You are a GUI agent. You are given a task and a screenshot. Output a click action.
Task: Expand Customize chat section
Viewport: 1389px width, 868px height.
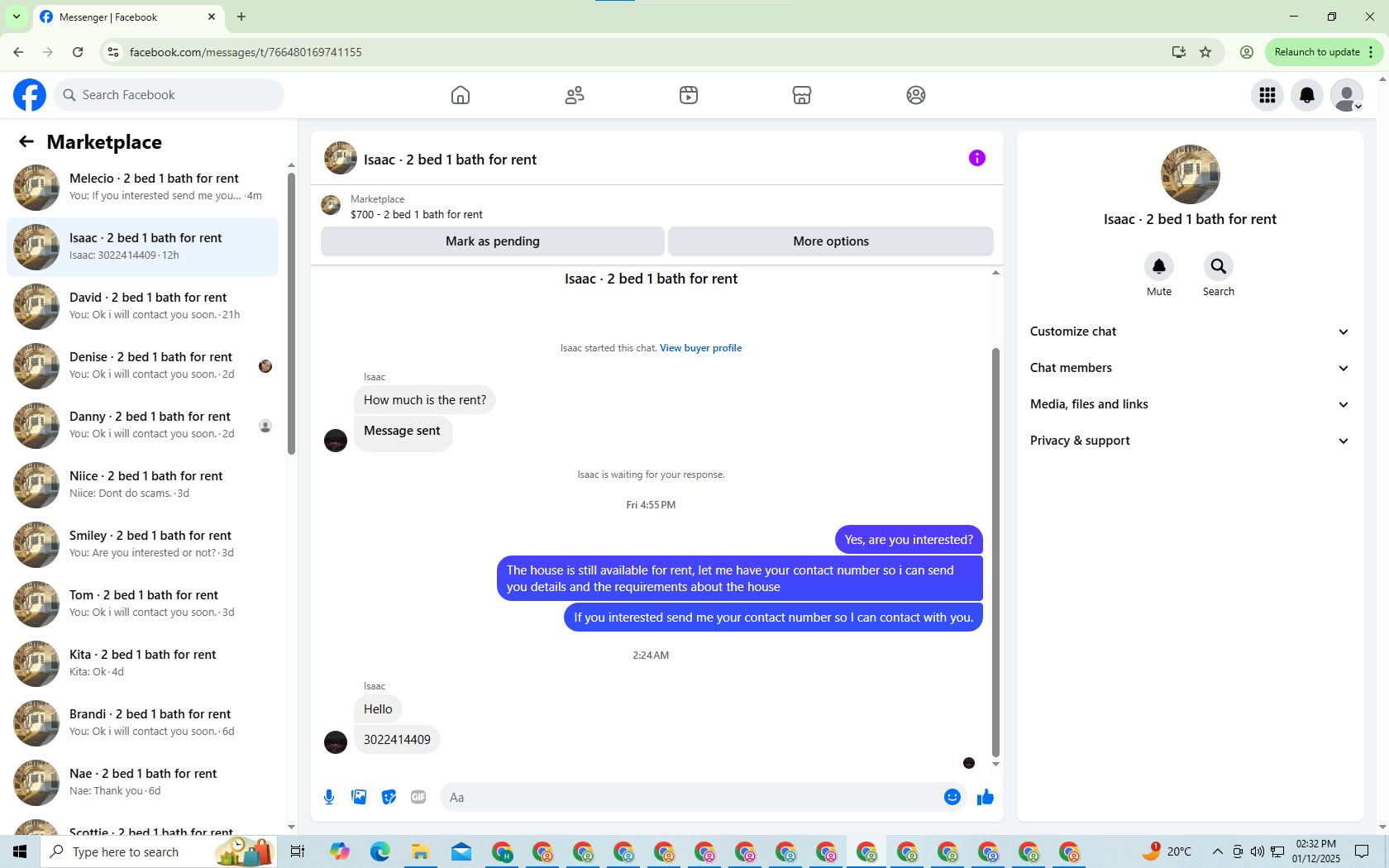coord(1190,331)
